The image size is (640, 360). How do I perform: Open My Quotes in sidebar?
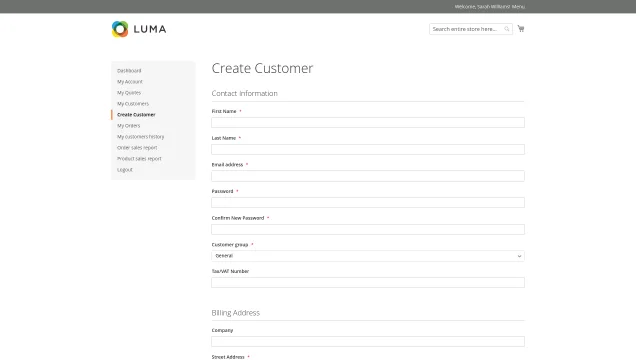pyautogui.click(x=129, y=93)
